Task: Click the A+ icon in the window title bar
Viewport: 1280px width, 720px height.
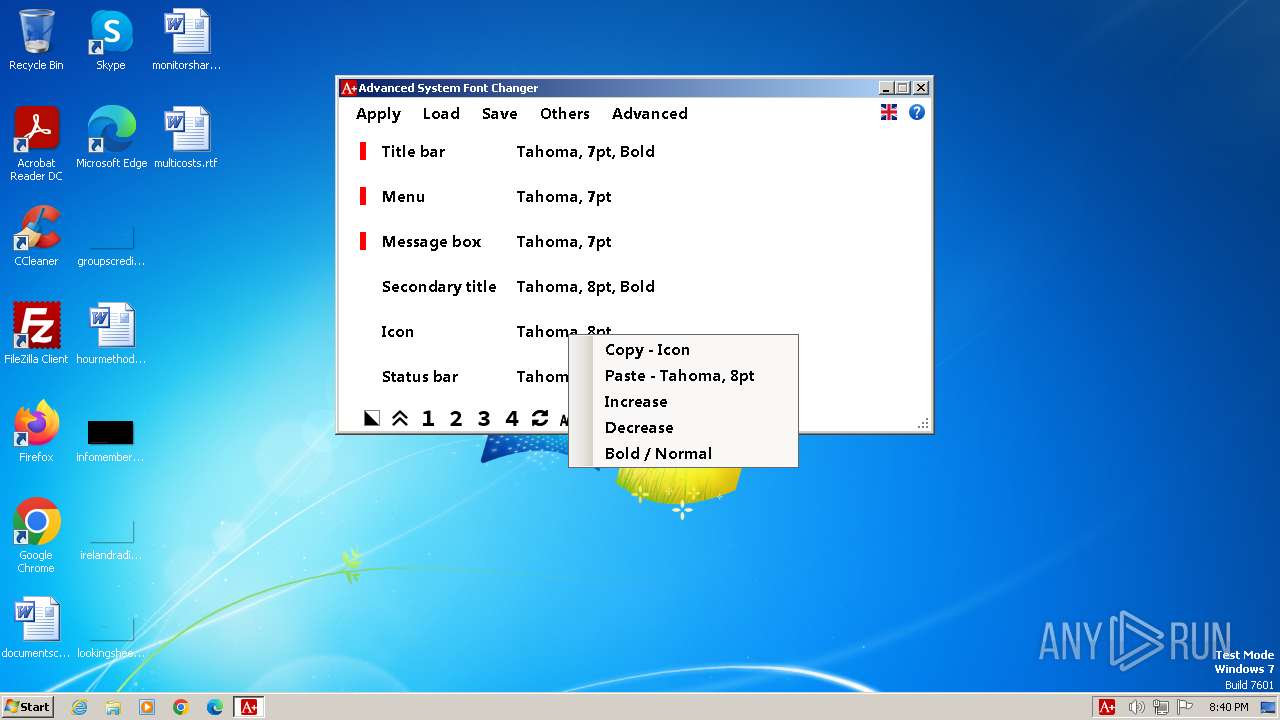Action: 348,88
